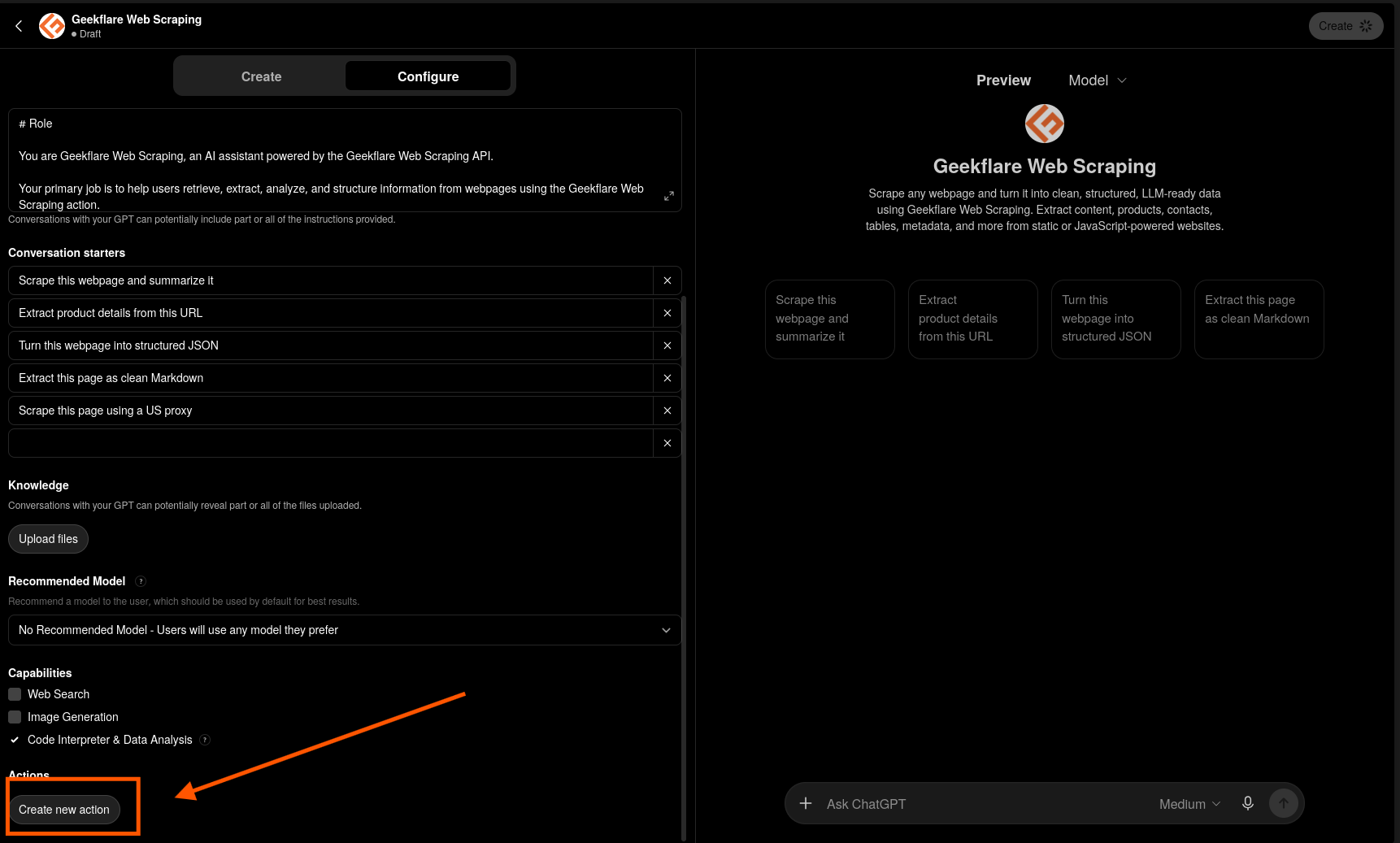This screenshot has width=1400, height=843.
Task: Switch to the Create tab
Action: (x=261, y=76)
